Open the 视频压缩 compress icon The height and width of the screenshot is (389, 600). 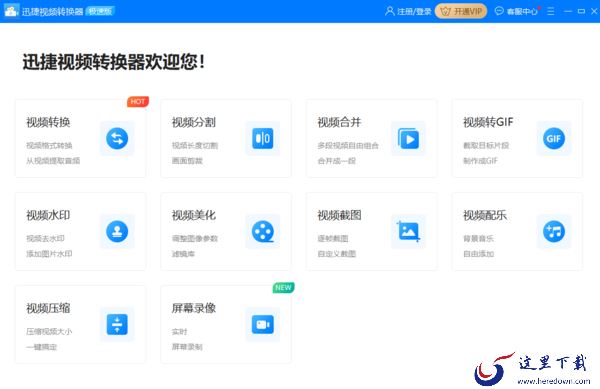click(117, 324)
